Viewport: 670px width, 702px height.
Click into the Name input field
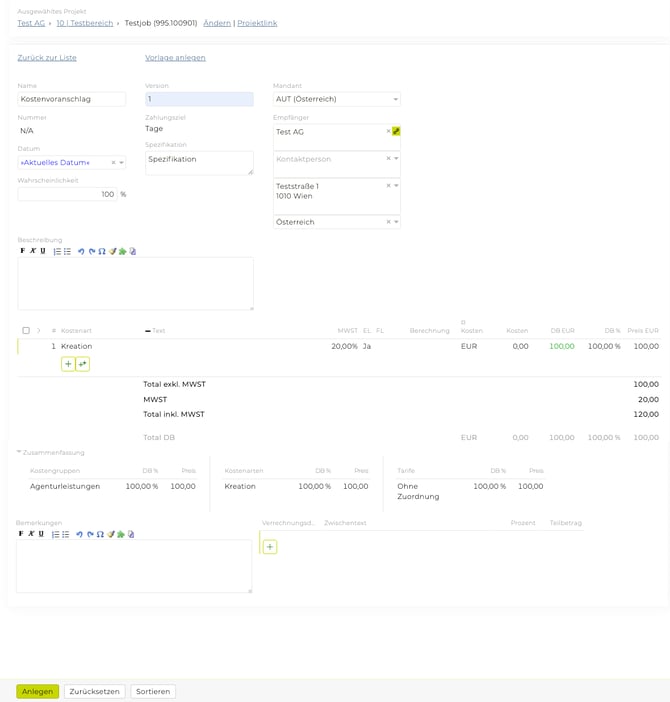coord(71,99)
